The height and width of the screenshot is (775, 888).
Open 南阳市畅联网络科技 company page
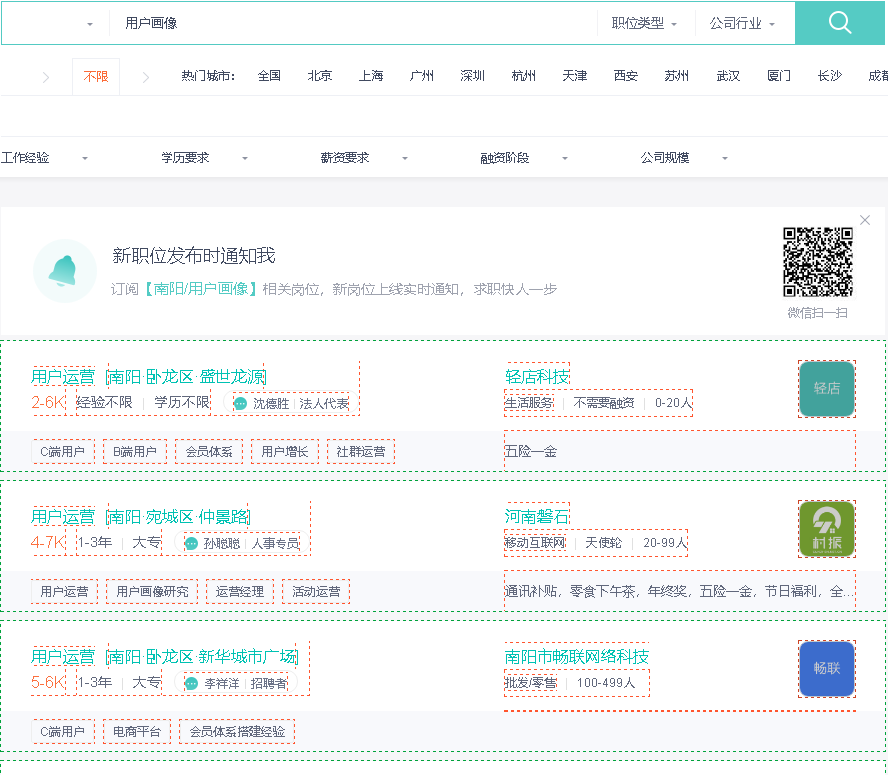pyautogui.click(x=577, y=657)
